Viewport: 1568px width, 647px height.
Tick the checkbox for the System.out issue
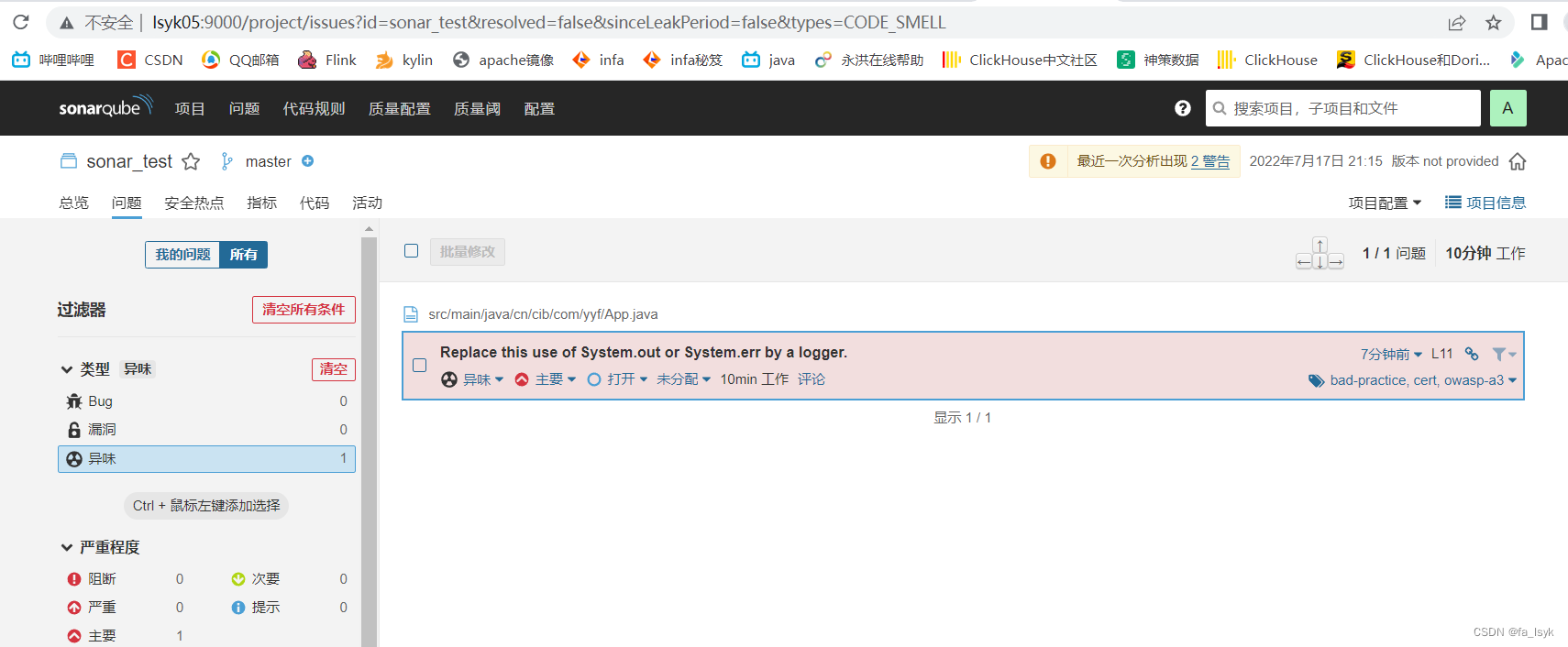[x=420, y=366]
